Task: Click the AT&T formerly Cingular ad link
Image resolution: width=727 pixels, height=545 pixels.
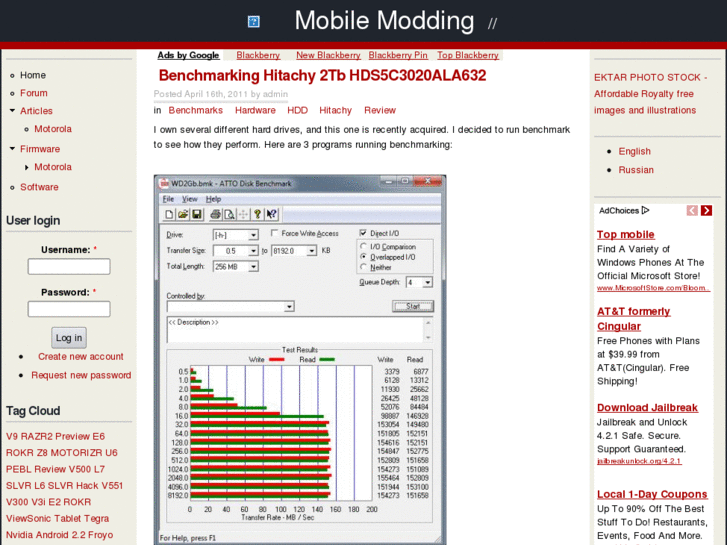Action: 633,319
